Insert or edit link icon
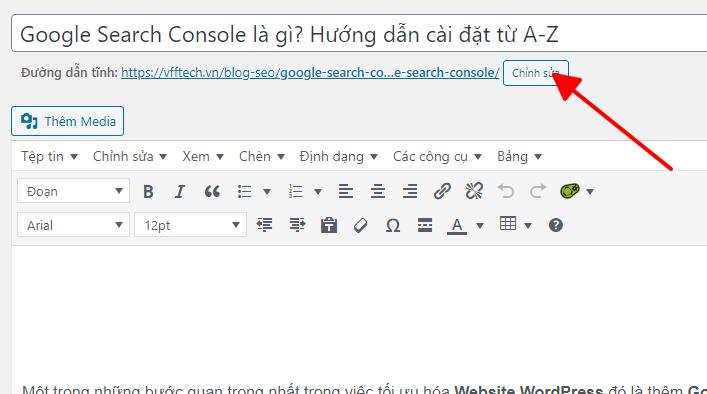 click(442, 192)
